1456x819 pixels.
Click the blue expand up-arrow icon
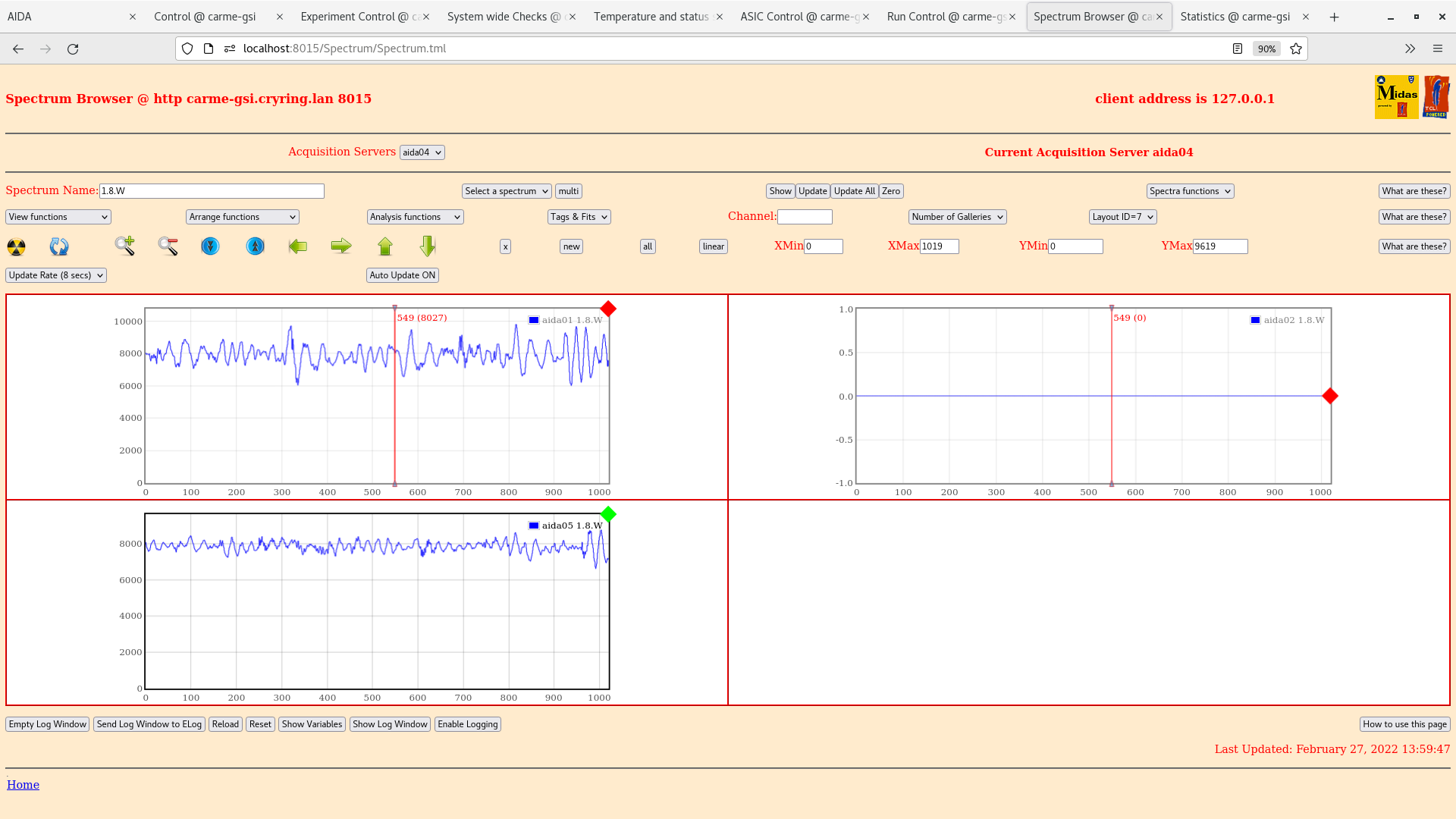point(256,246)
